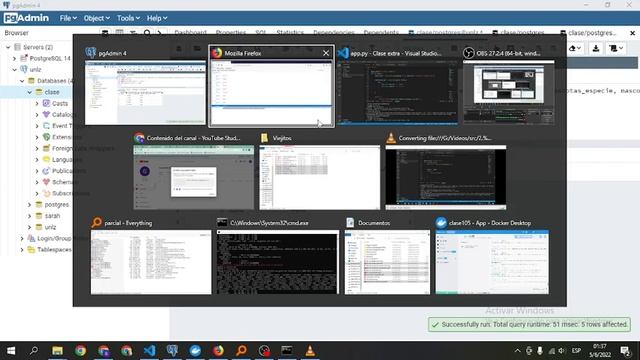Expand the postgres database node
This screenshot has height=360, width=640.
tap(29, 204)
